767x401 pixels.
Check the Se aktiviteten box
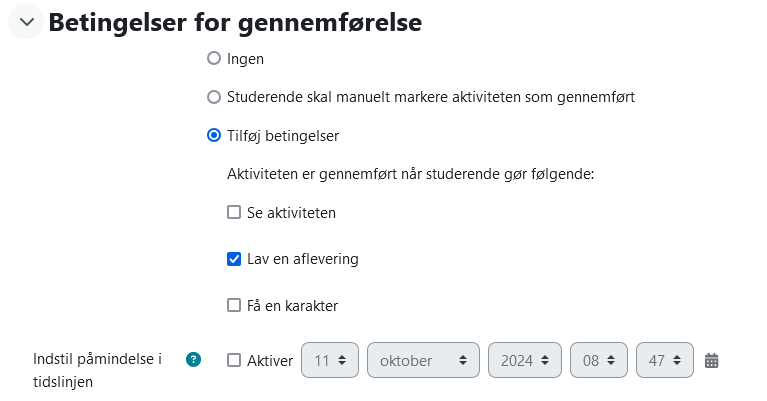[x=234, y=212]
